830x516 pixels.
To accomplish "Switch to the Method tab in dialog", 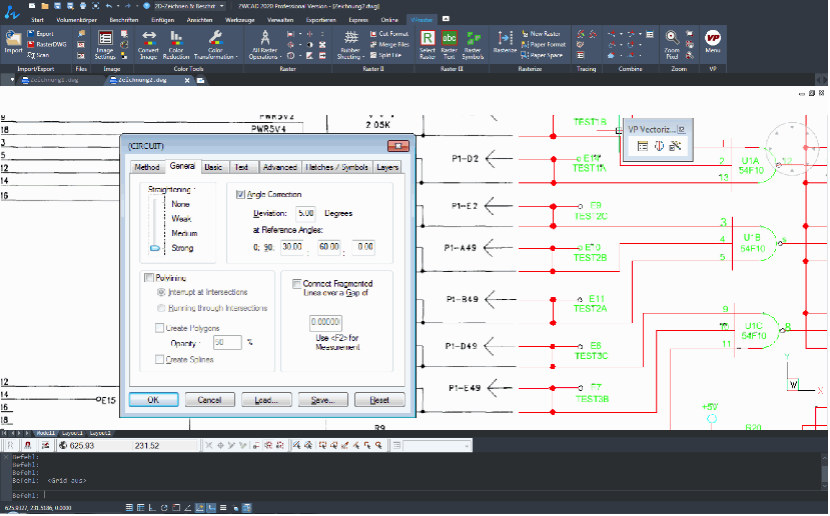I will point(147,167).
